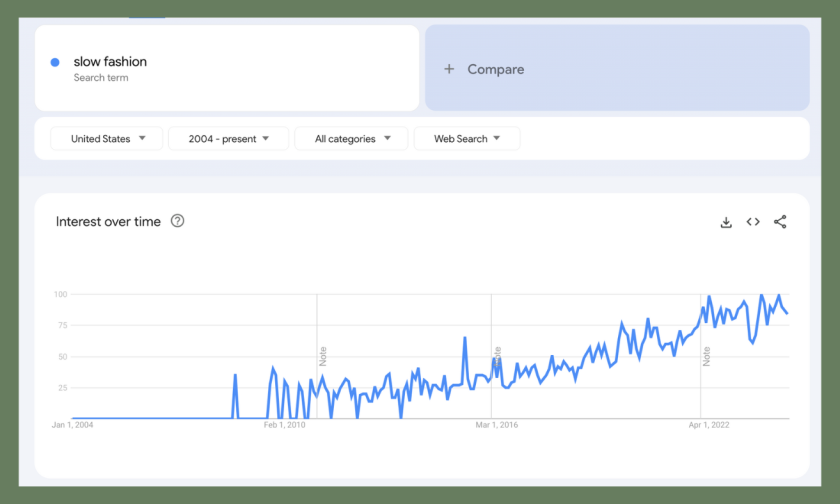Screen dimensions: 840x504
Task: Open the Note marker near Apr 2022
Action: coord(706,356)
